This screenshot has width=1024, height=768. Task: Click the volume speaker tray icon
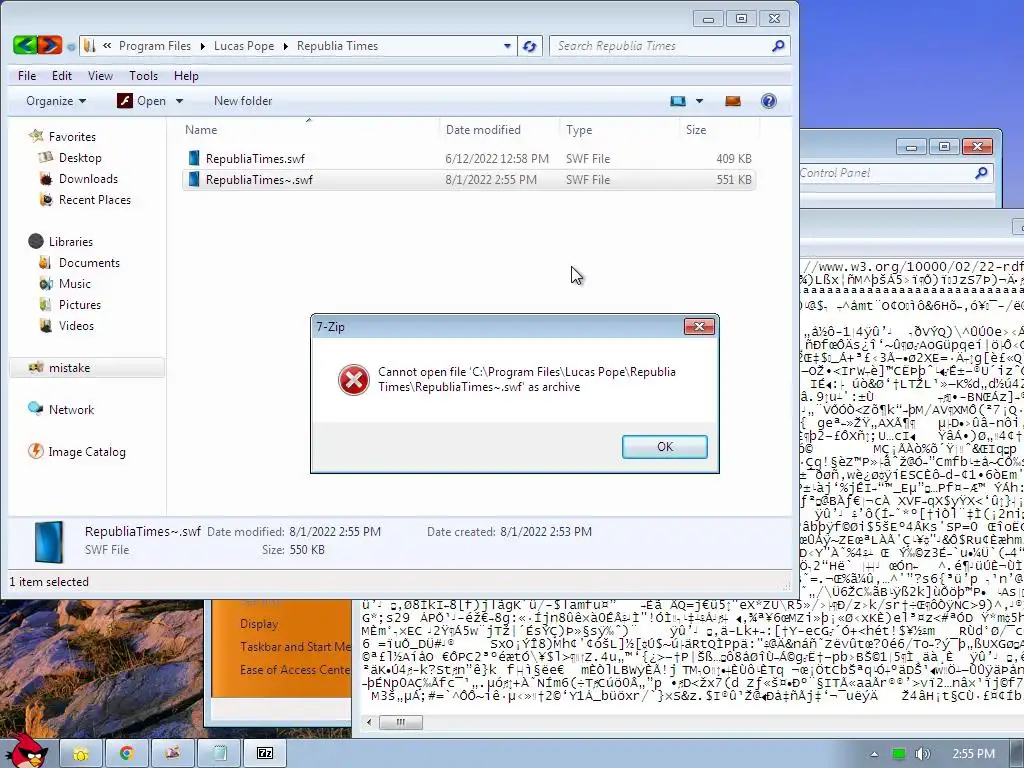tap(922, 754)
